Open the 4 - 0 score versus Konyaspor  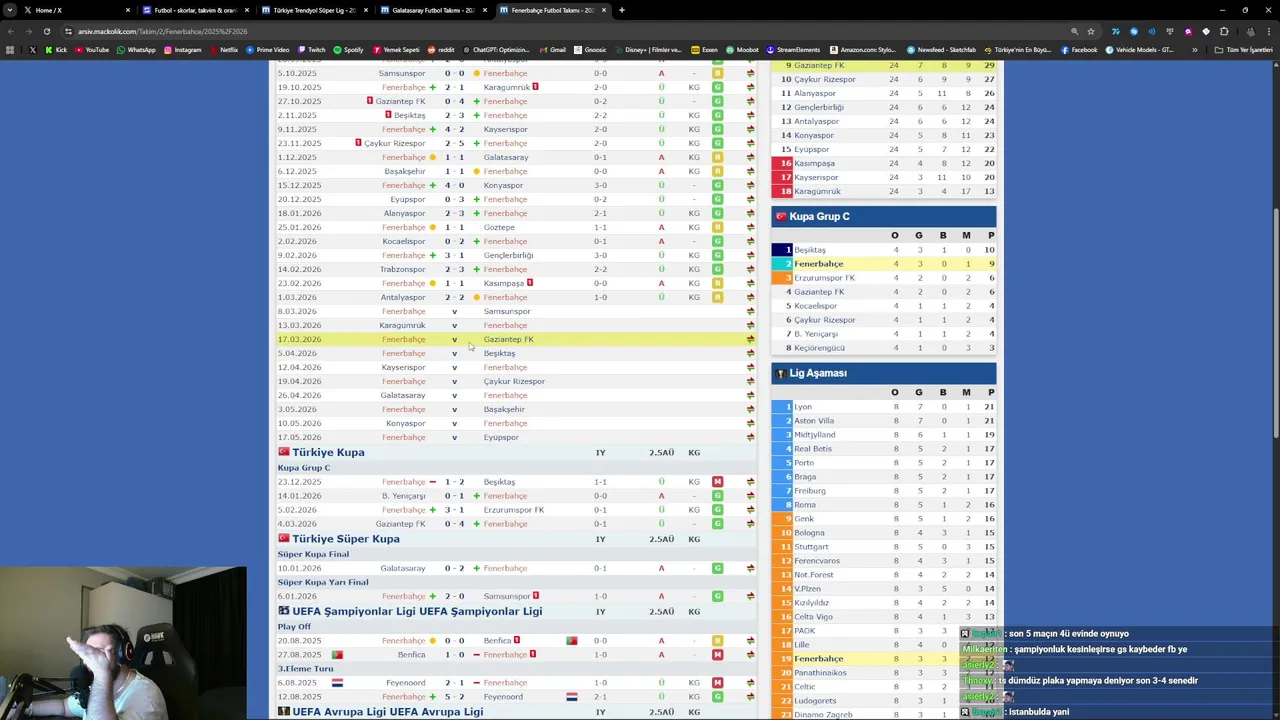coord(454,185)
